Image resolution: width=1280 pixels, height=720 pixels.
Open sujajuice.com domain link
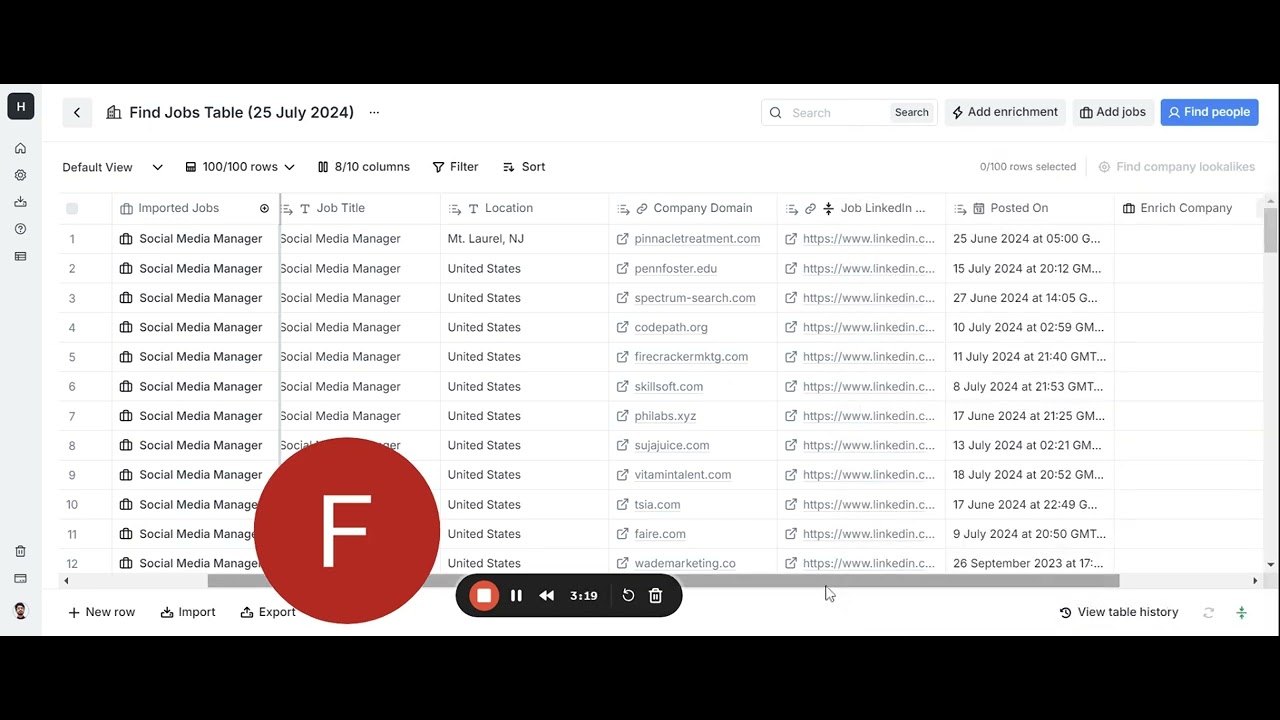[671, 446]
